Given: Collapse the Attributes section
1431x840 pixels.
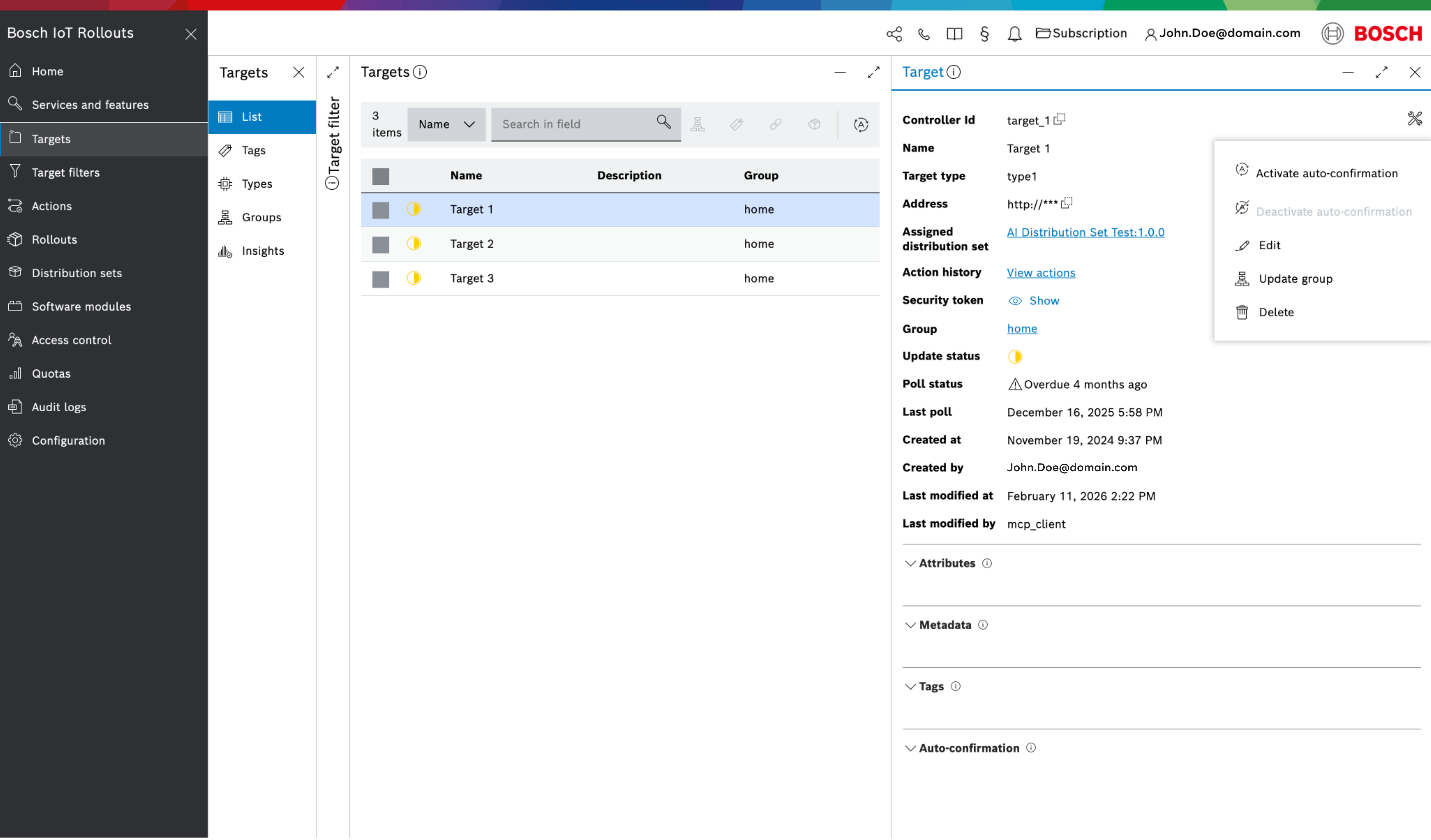Looking at the screenshot, I should tap(910, 564).
